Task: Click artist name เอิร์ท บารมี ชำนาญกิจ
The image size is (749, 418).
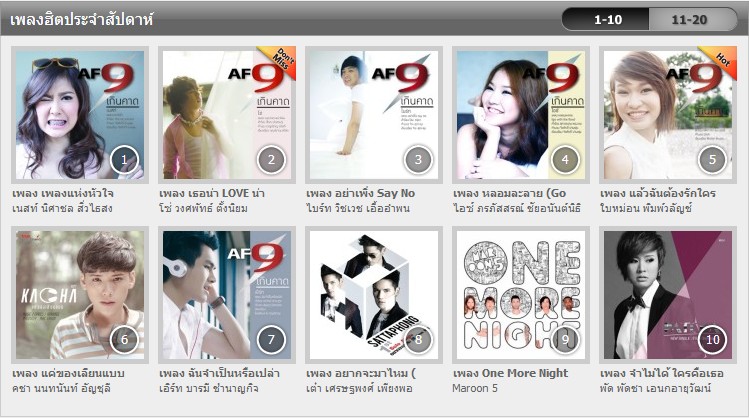Action: pyautogui.click(x=208, y=388)
